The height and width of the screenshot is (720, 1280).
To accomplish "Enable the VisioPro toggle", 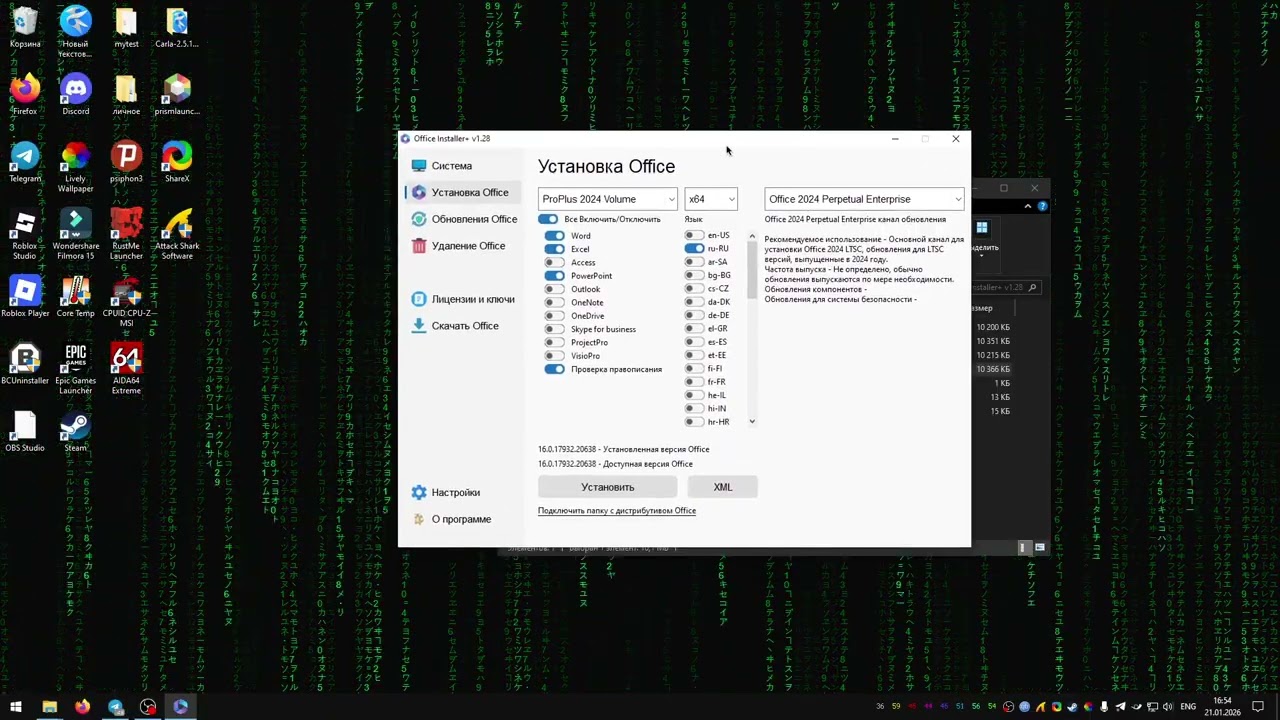I will 555,356.
